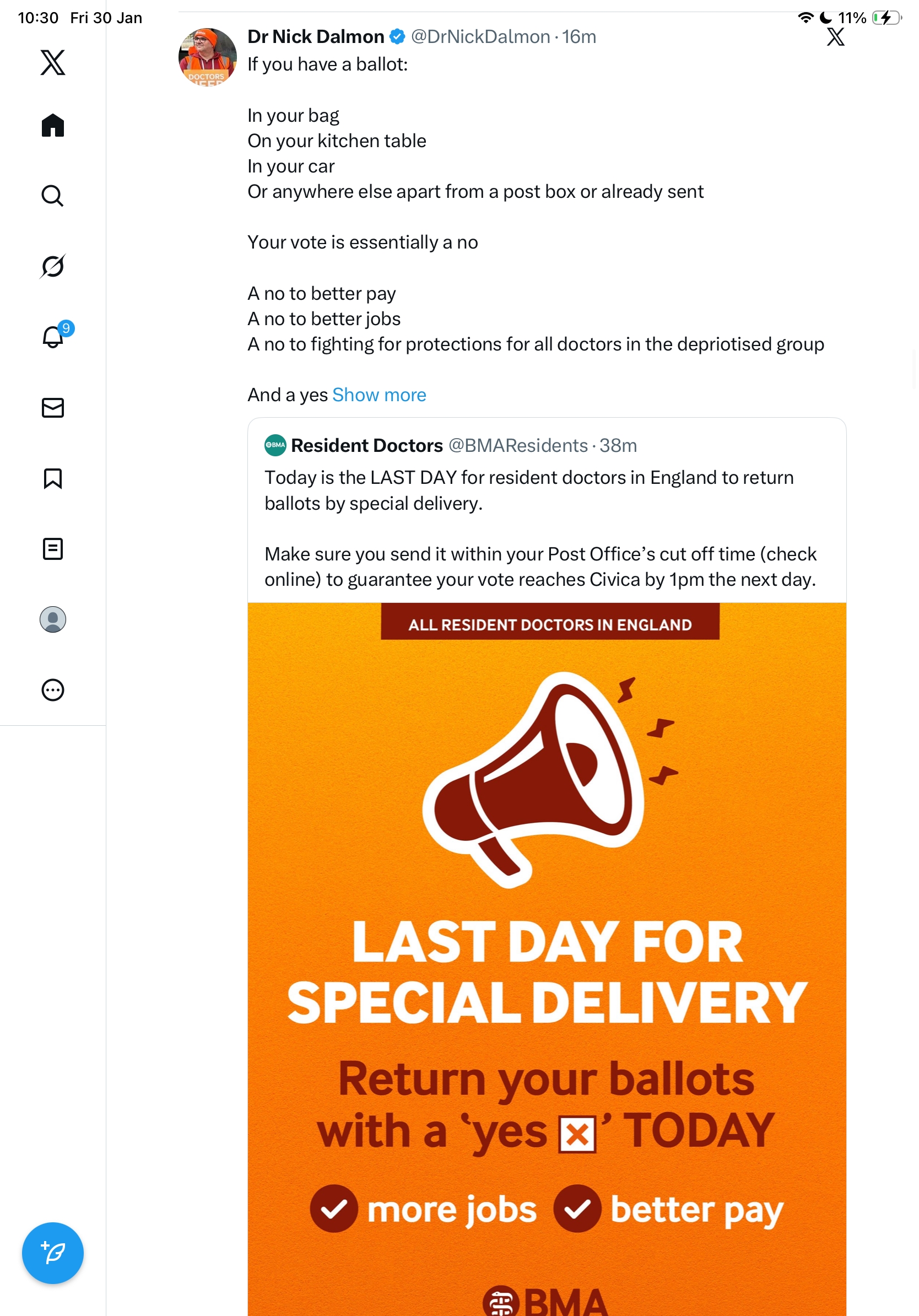This screenshot has height=1316, width=919.
Task: Tap the X icon at the tweet's top right
Action: click(835, 37)
